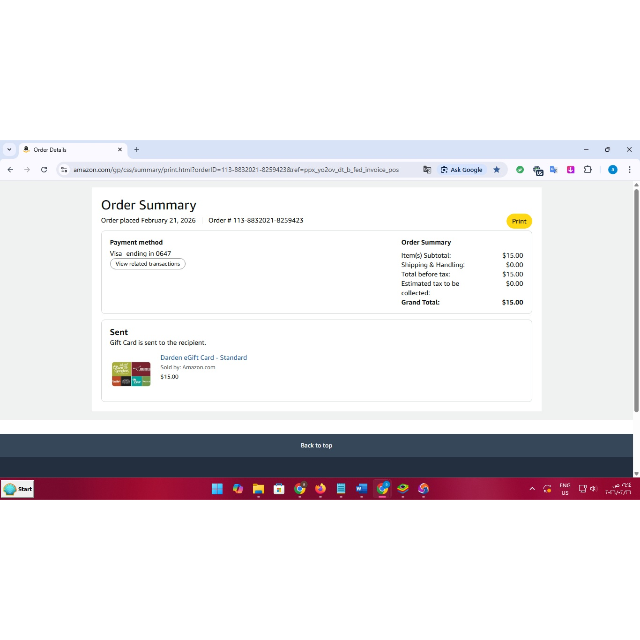
Task: Click View related transactions button
Action: click(x=148, y=264)
